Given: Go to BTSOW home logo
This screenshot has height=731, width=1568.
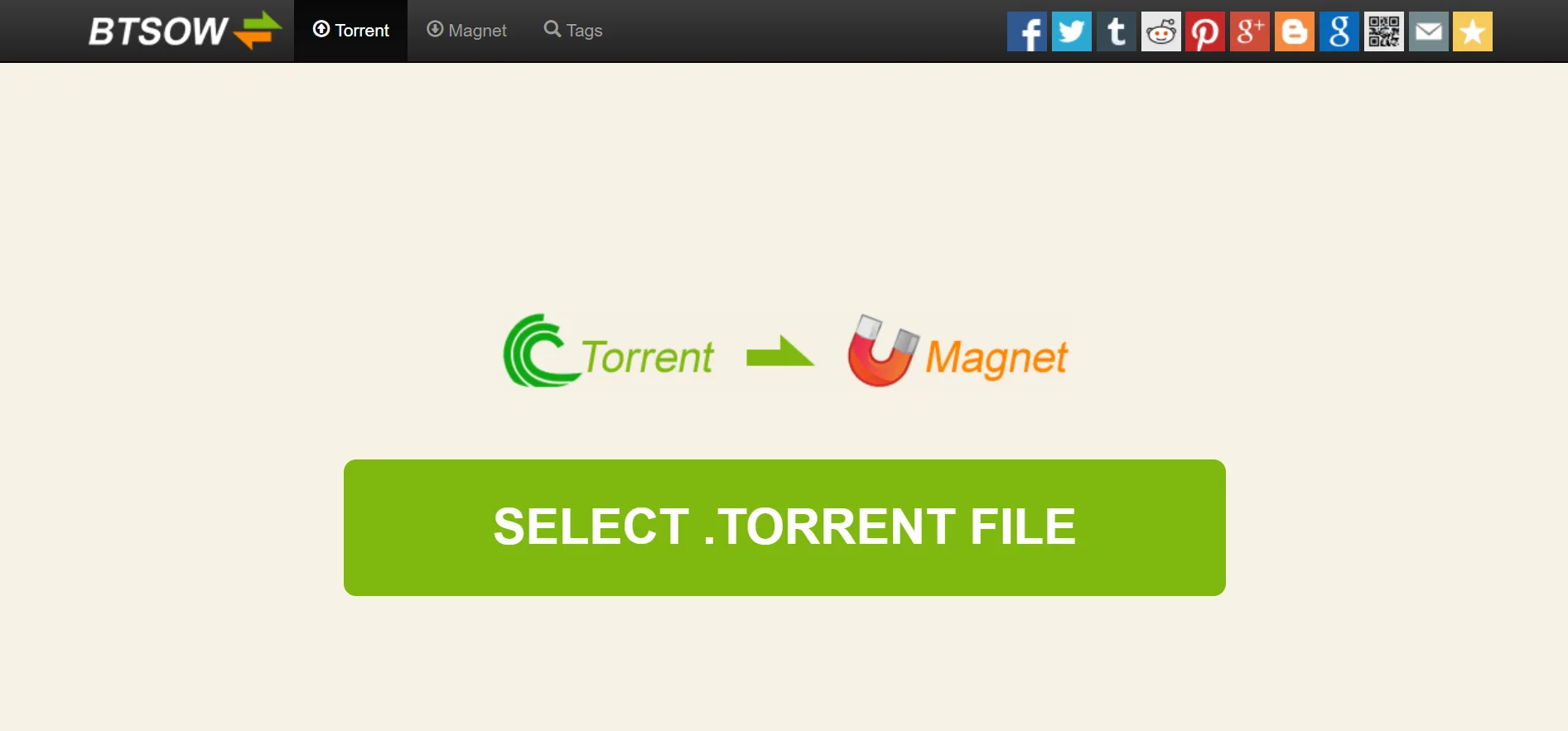Looking at the screenshot, I should click(186, 31).
